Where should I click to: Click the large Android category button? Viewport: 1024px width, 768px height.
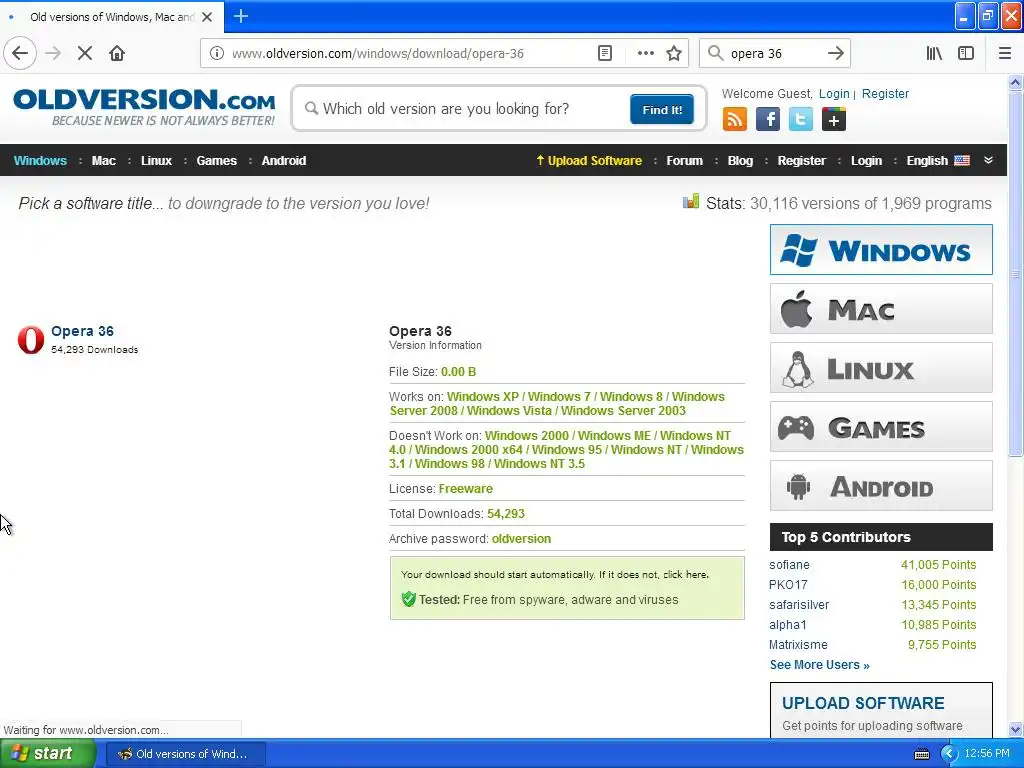(881, 486)
